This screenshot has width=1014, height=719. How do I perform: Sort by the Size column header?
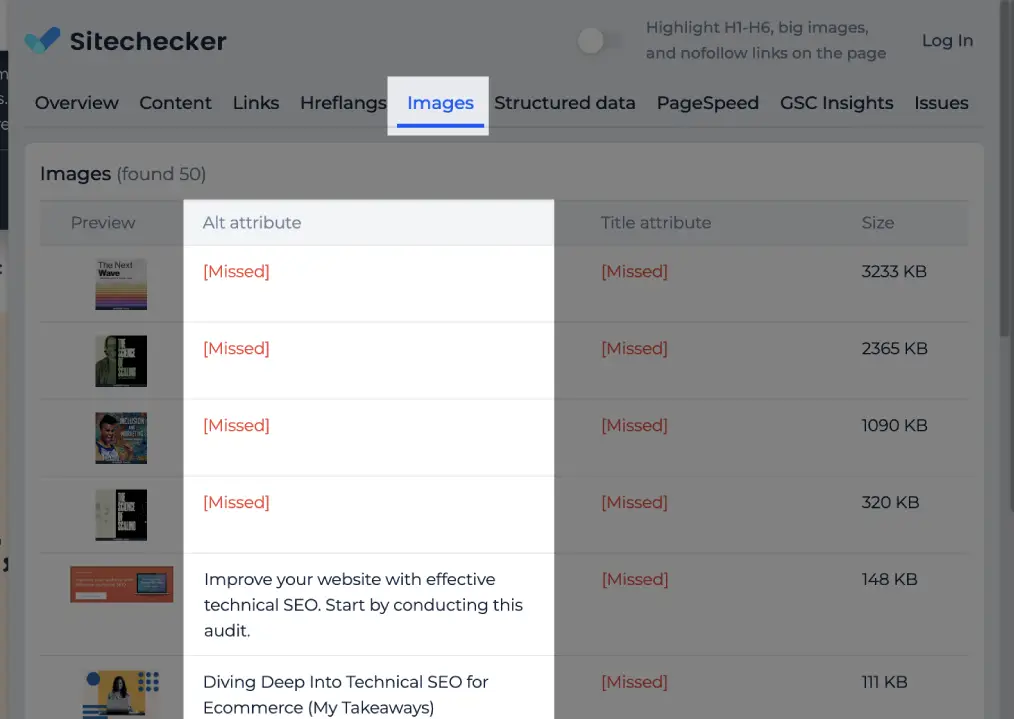tap(878, 223)
